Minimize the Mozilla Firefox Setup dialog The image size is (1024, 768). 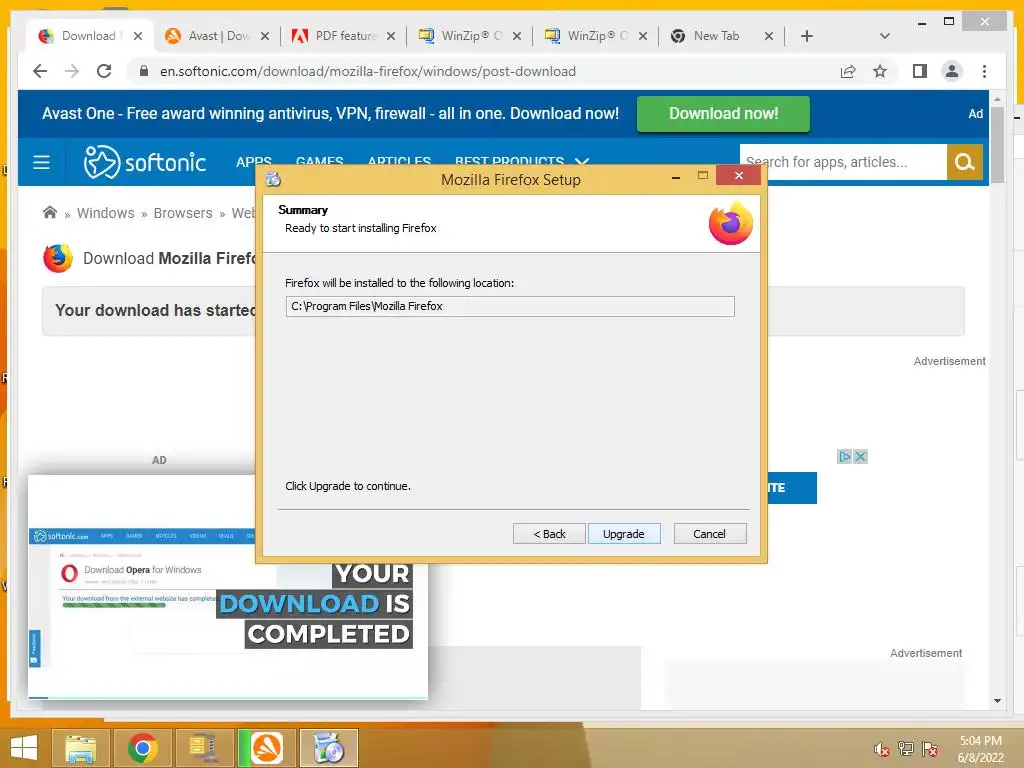pos(676,177)
